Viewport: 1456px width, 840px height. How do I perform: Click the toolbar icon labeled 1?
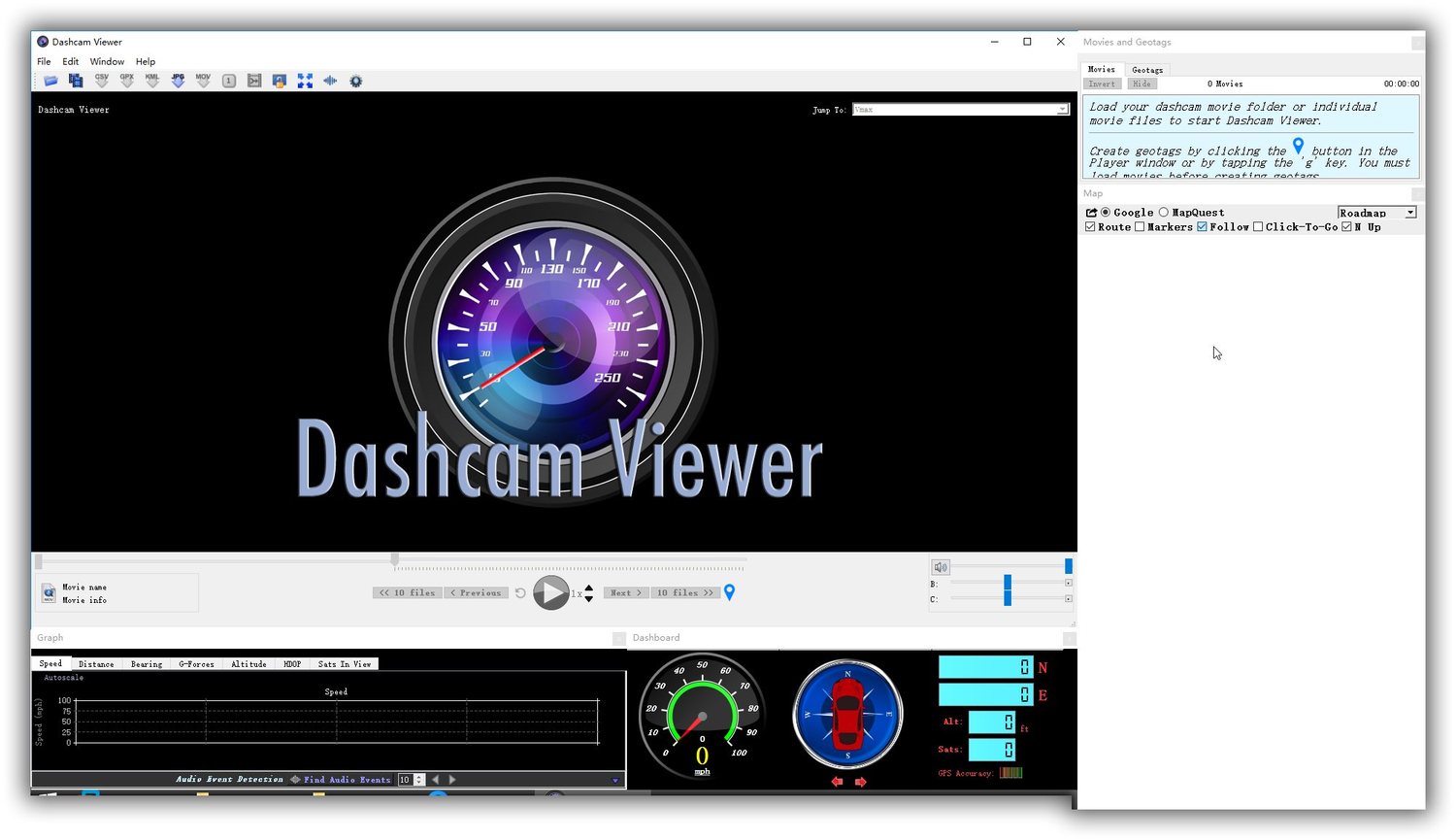point(229,81)
